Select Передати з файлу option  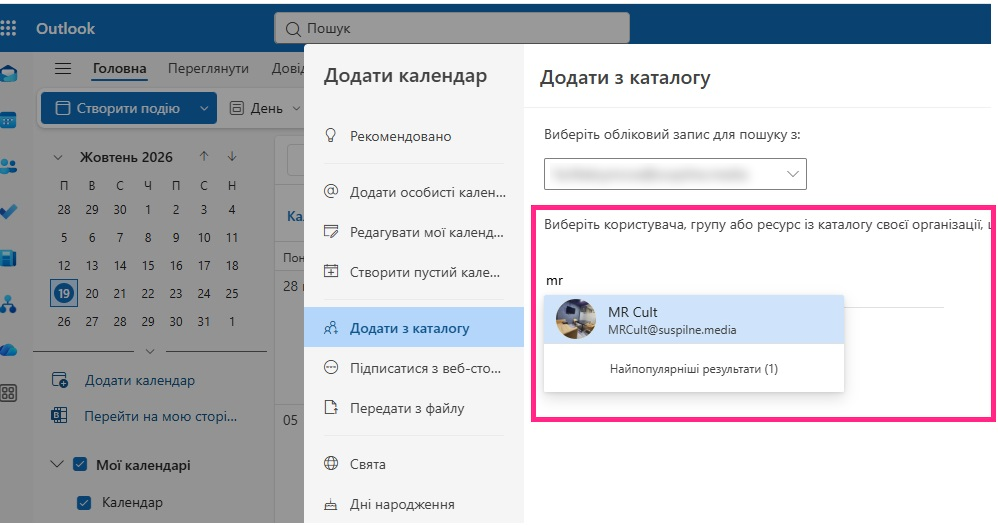pyautogui.click(x=414, y=408)
